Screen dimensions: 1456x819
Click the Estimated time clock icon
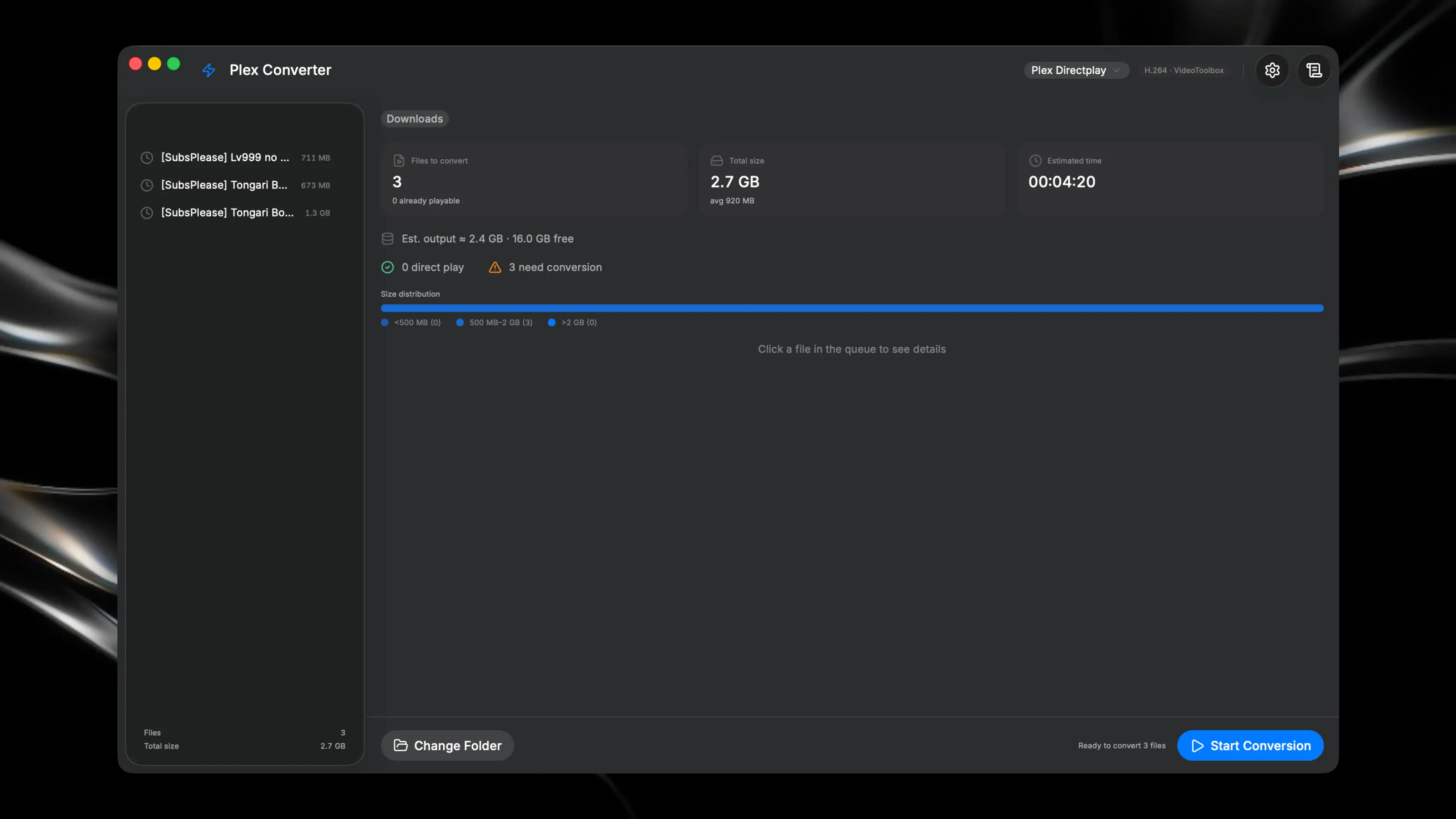pos(1035,161)
